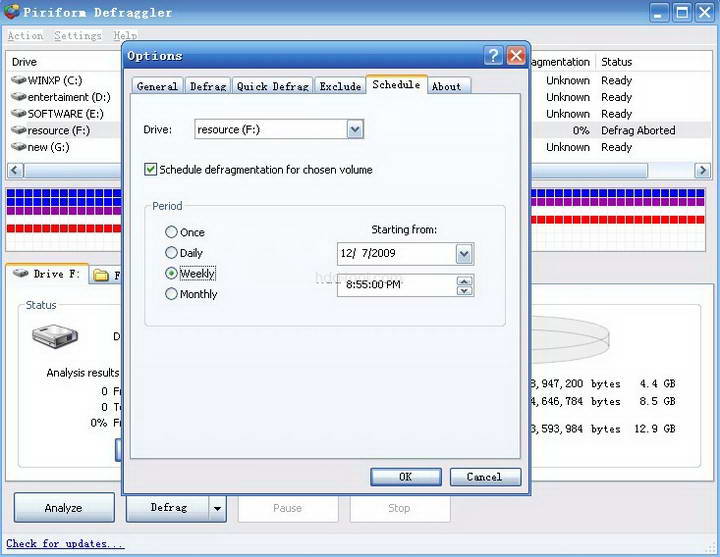Click the SOFTWARE (E:) drive icon
Image resolution: width=720 pixels, height=557 pixels.
(18, 113)
